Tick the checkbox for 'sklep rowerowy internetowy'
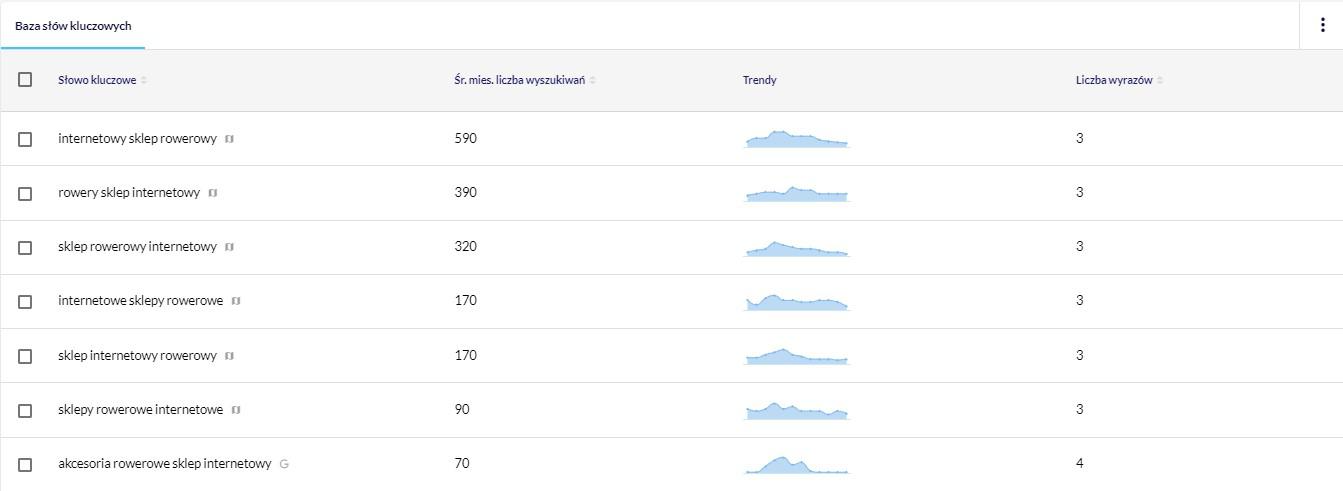Image resolution: width=1343 pixels, height=491 pixels. 25,247
